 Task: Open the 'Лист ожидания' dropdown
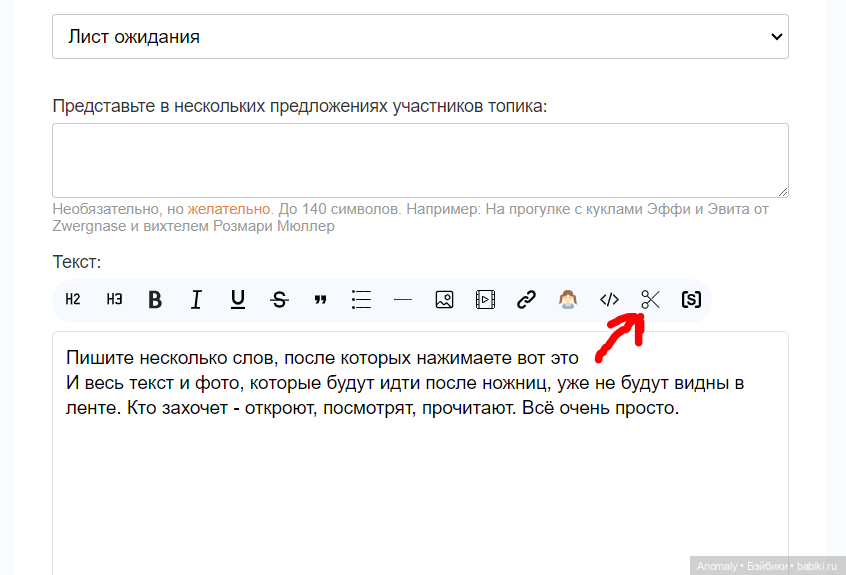click(x=420, y=37)
